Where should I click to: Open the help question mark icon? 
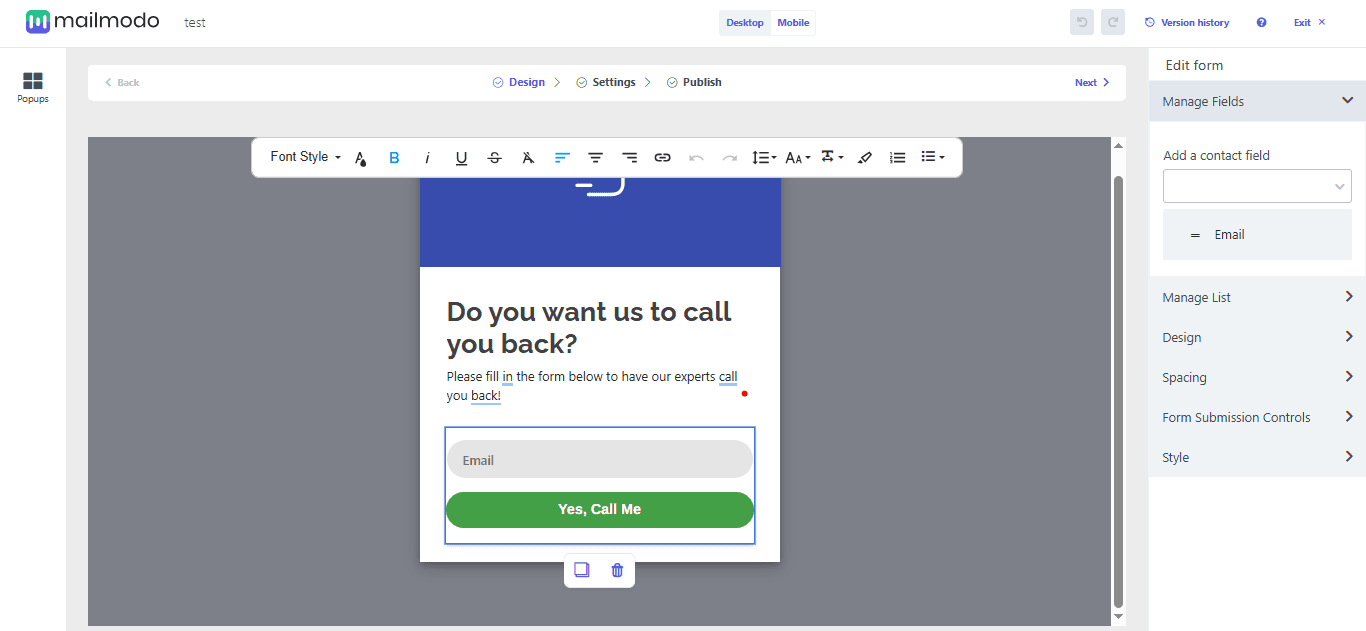click(1261, 22)
